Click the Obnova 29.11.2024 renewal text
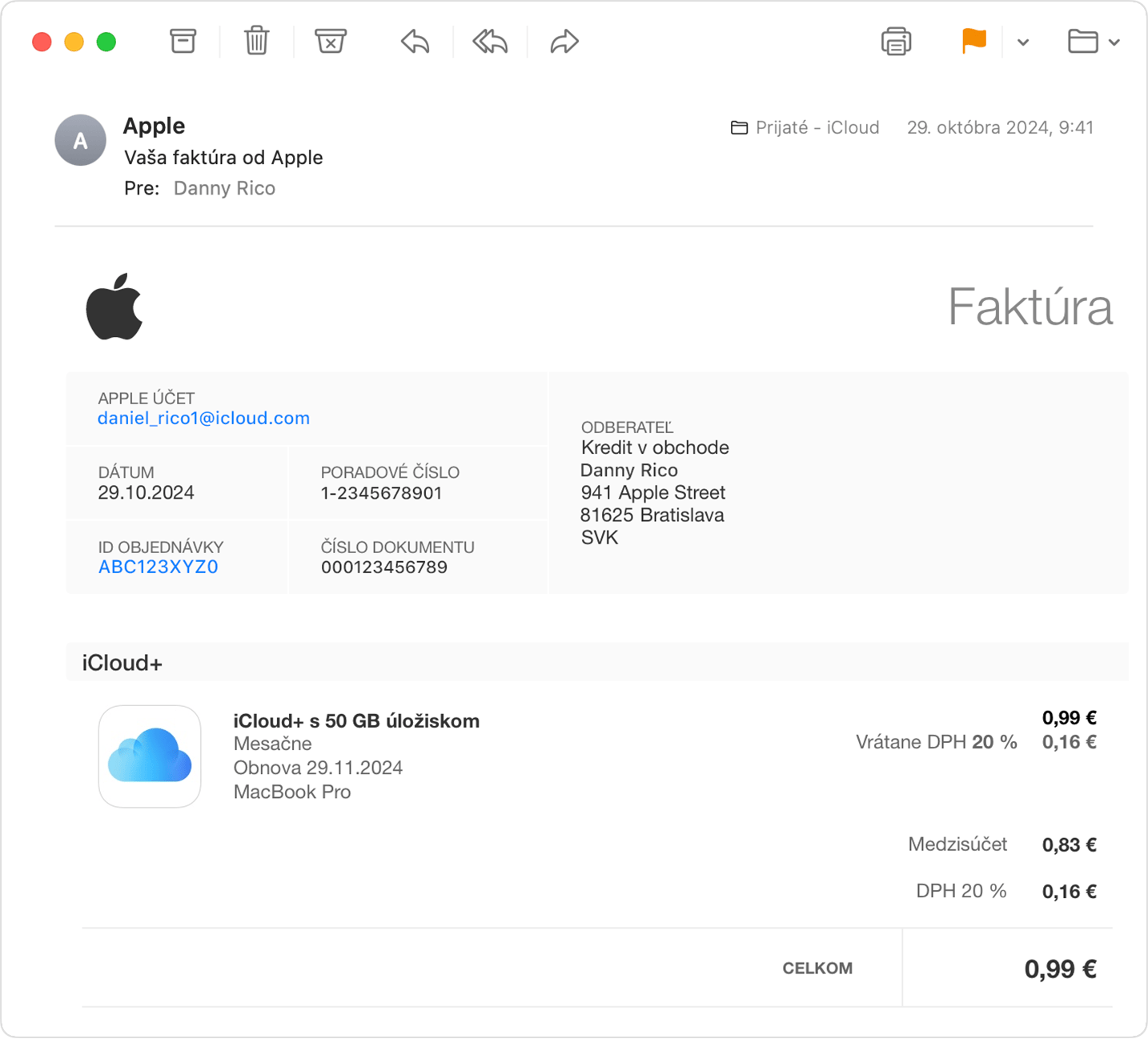The height and width of the screenshot is (1039, 1148). point(318,768)
